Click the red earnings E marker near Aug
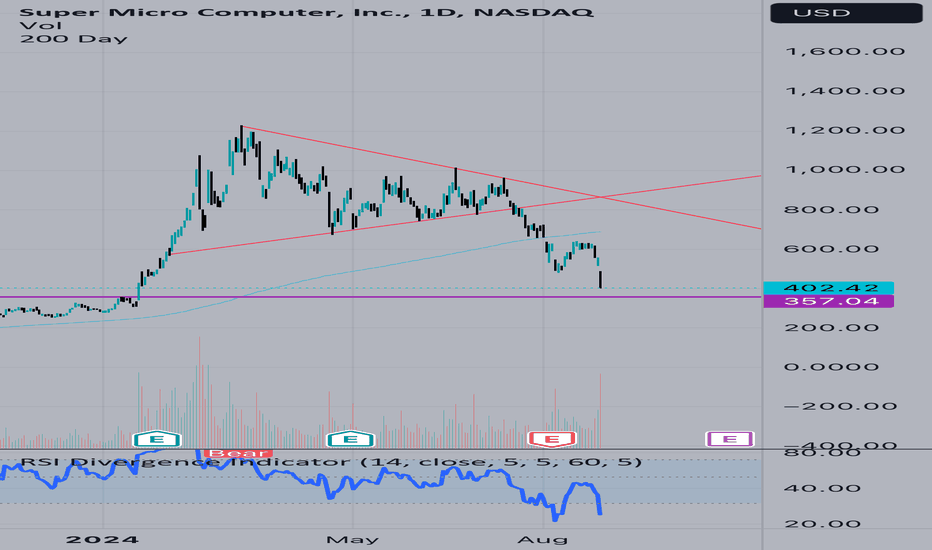Screen dimensions: 932x550 click(552, 439)
